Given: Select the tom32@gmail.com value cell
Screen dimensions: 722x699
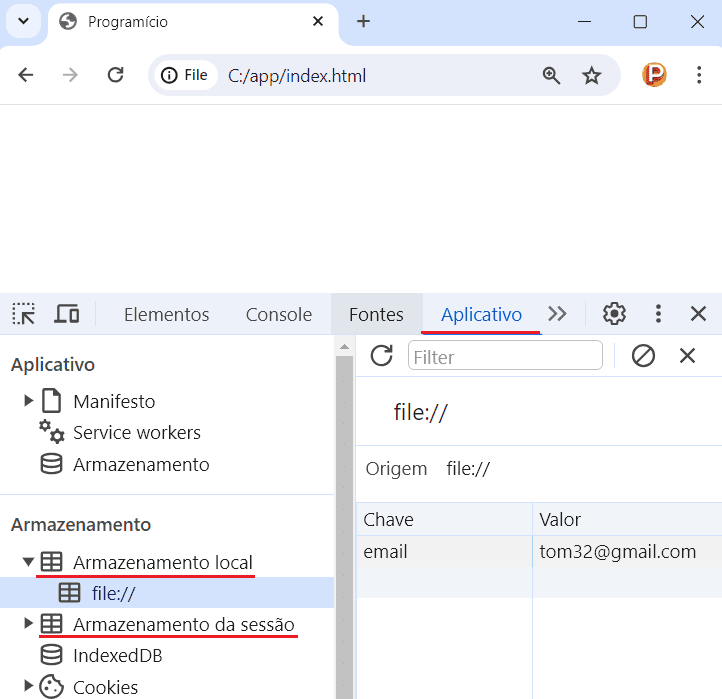Looking at the screenshot, I should coord(627,552).
